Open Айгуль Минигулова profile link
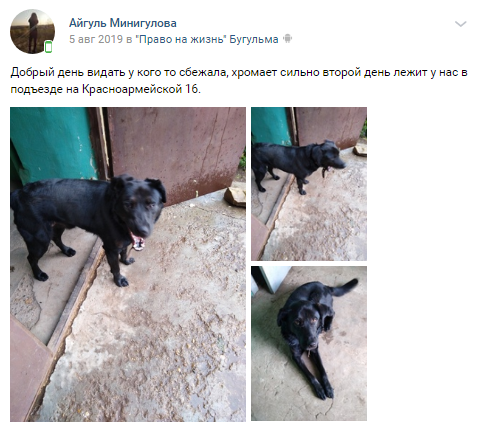The image size is (480, 436). 123,23
